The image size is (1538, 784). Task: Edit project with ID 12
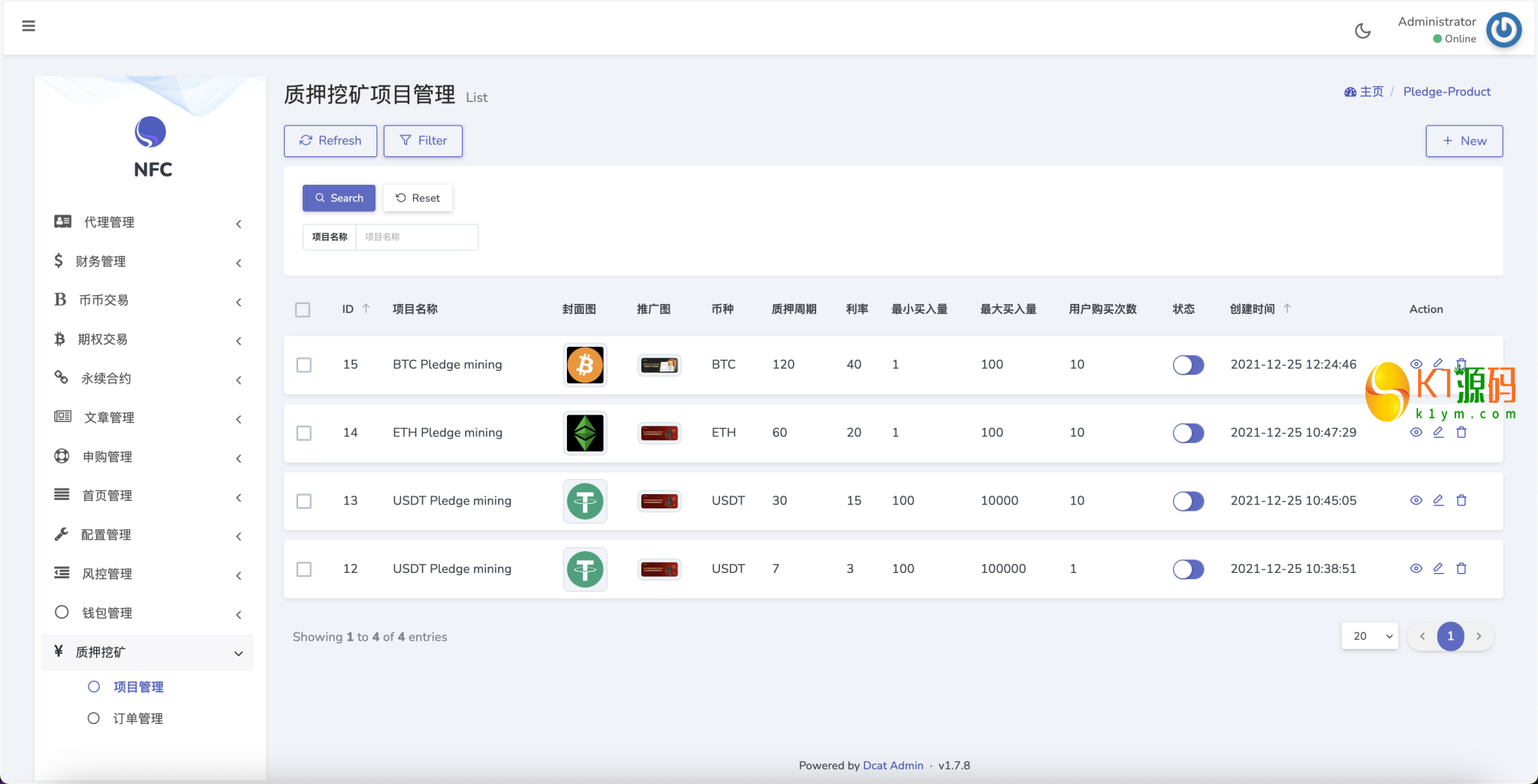pyautogui.click(x=1438, y=568)
